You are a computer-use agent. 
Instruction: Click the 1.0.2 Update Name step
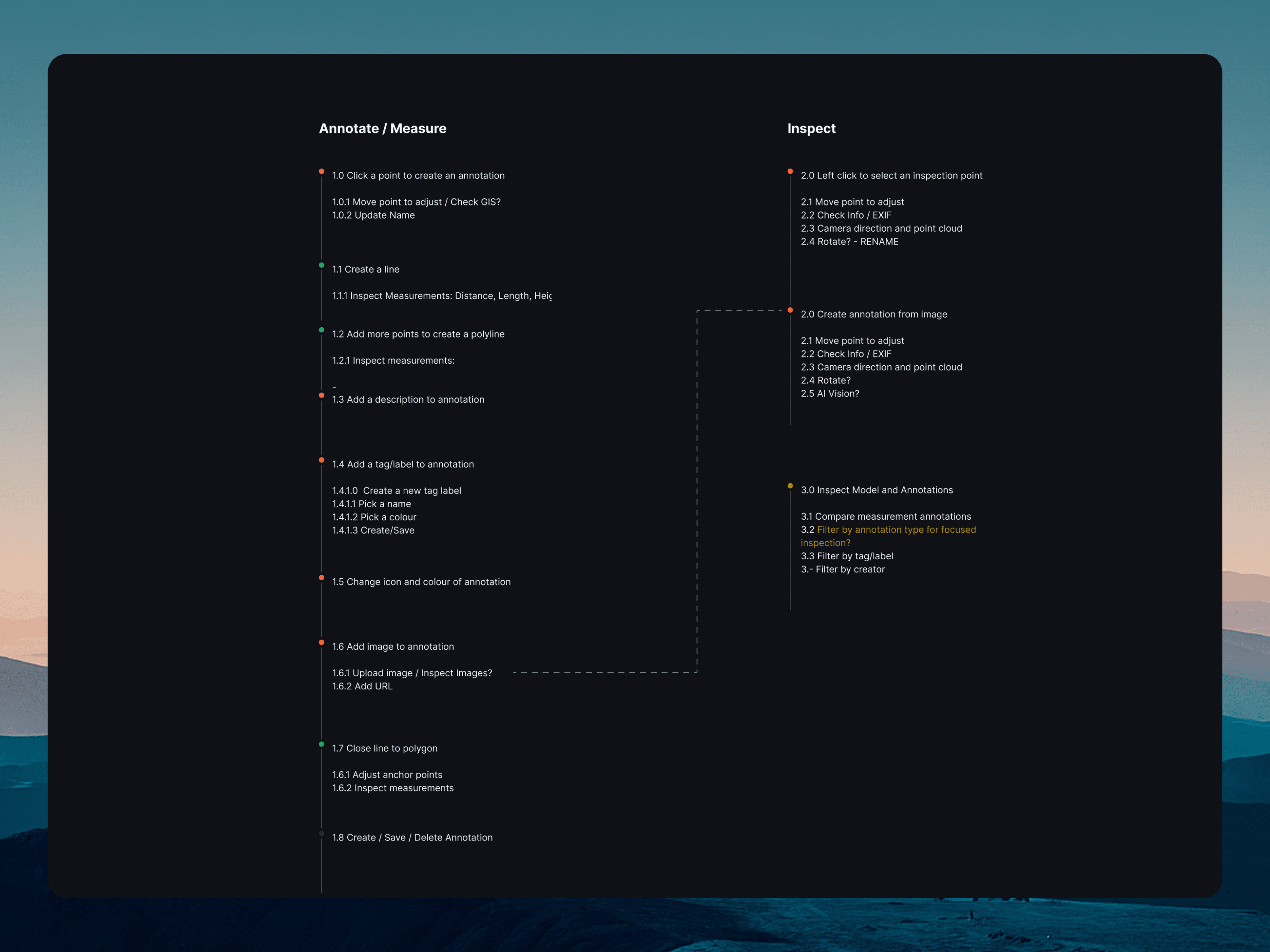coord(373,215)
